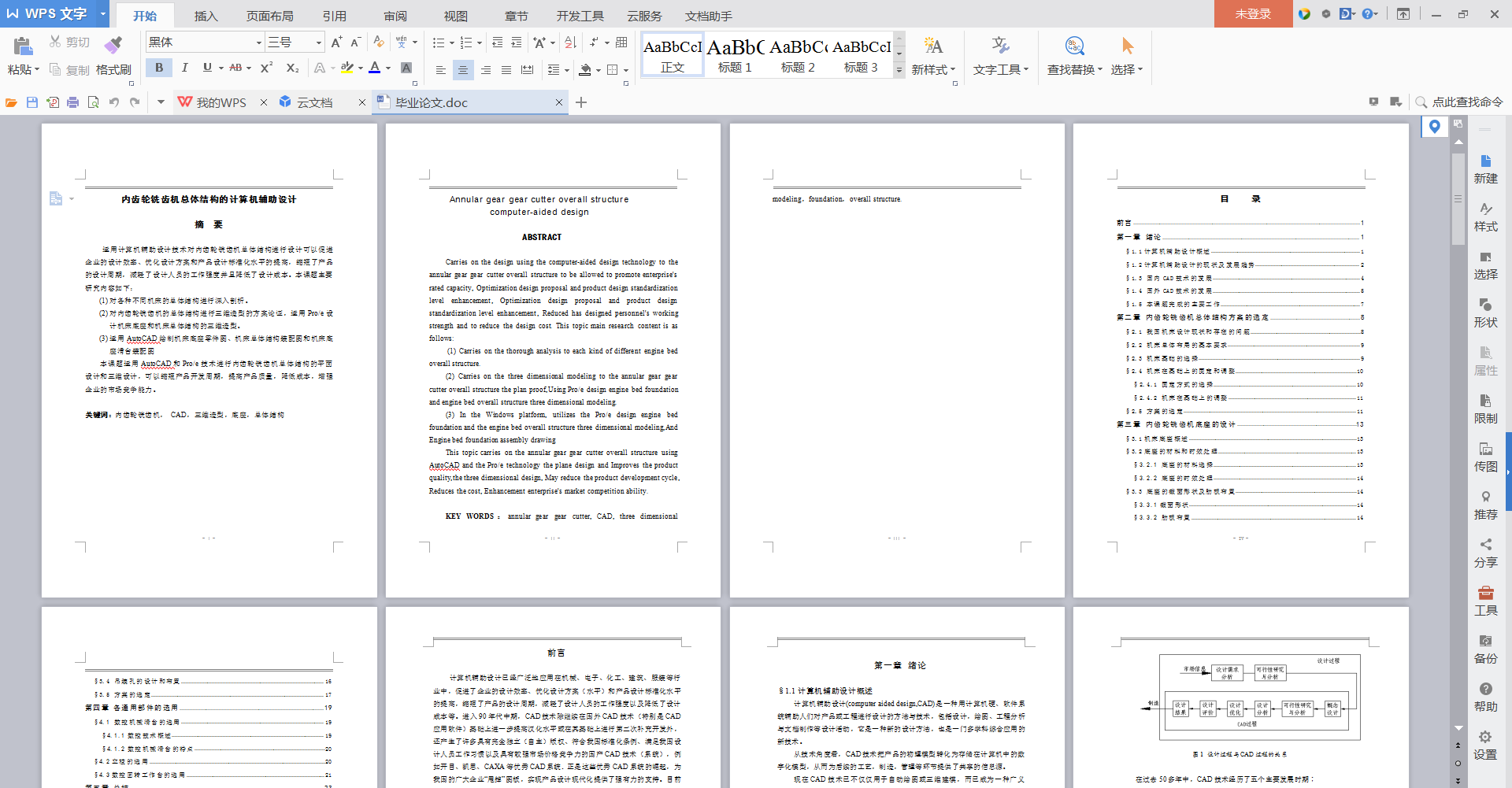Viewport: 1512px width, 788px height.
Task: Switch to the 视图 ribbon tab
Action: tap(455, 16)
